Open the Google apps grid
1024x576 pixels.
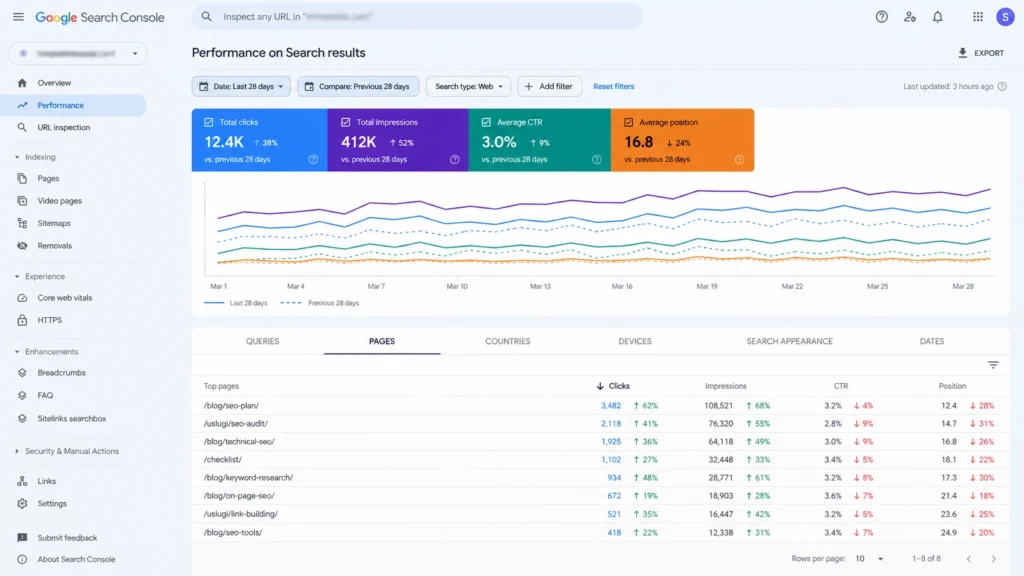point(978,17)
